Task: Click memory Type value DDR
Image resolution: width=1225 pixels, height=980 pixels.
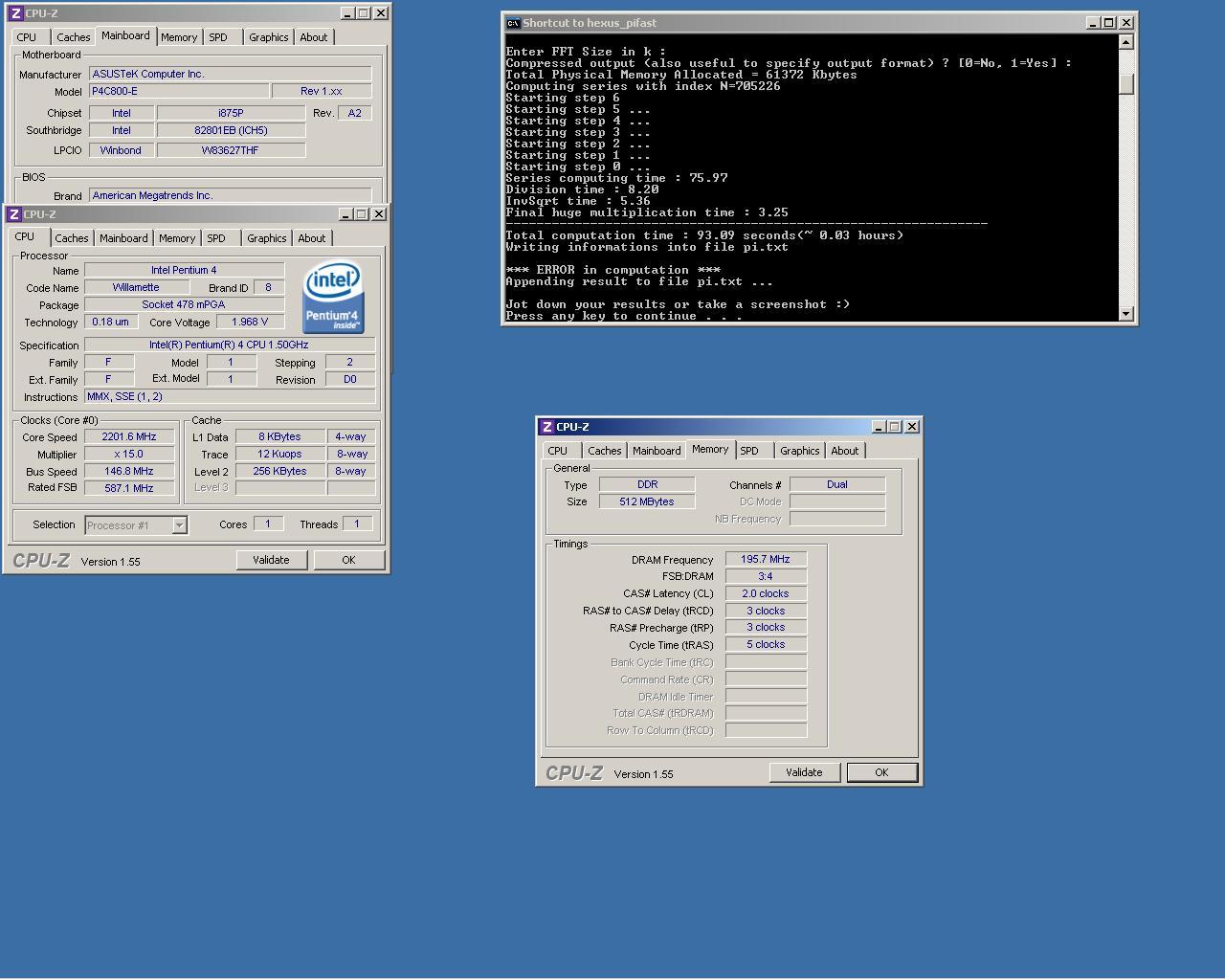Action: 647,484
